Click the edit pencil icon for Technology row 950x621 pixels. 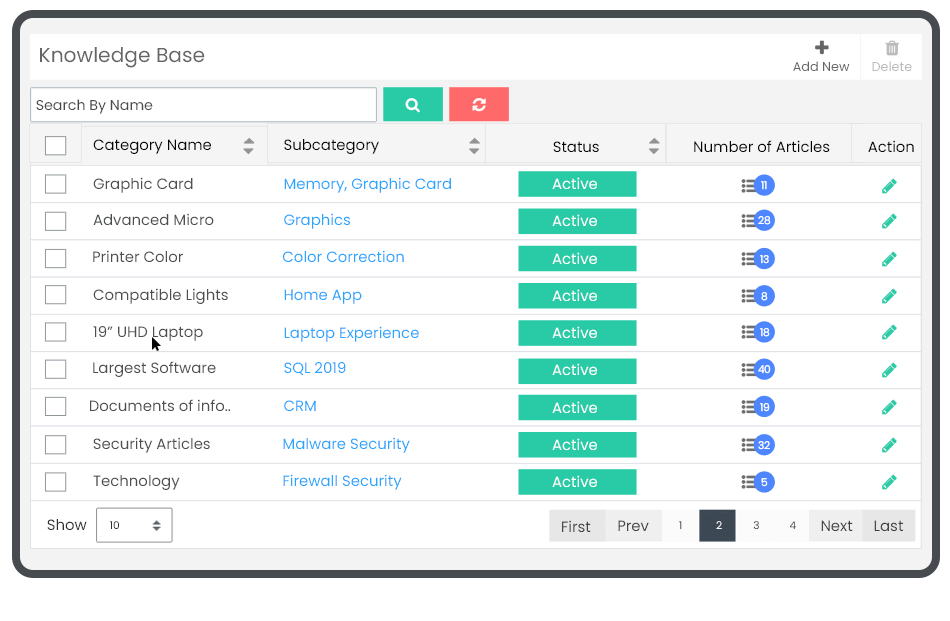pyautogui.click(x=888, y=481)
